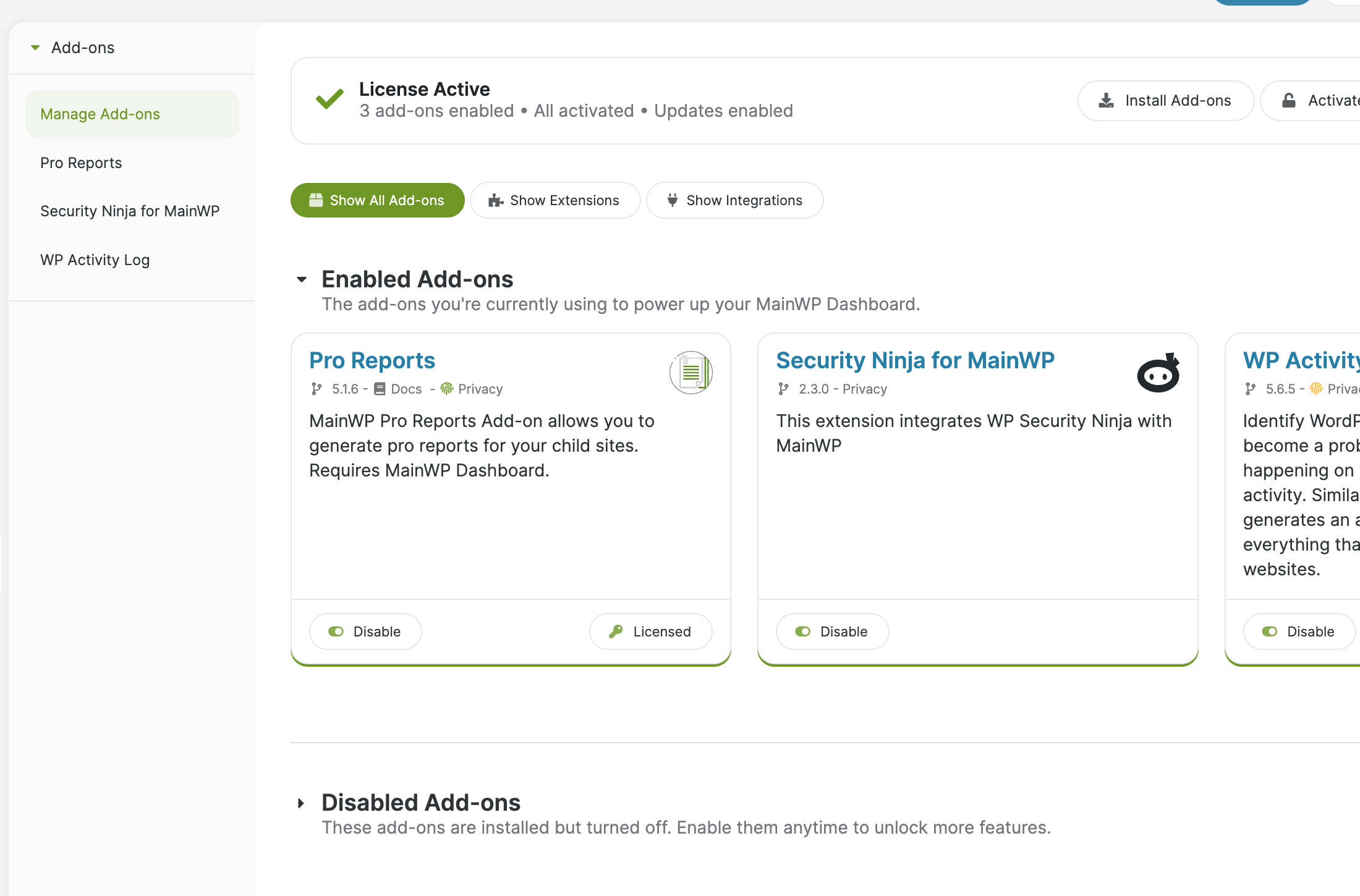Click the key icon on Licensed button
This screenshot has width=1360, height=896.
pos(616,632)
